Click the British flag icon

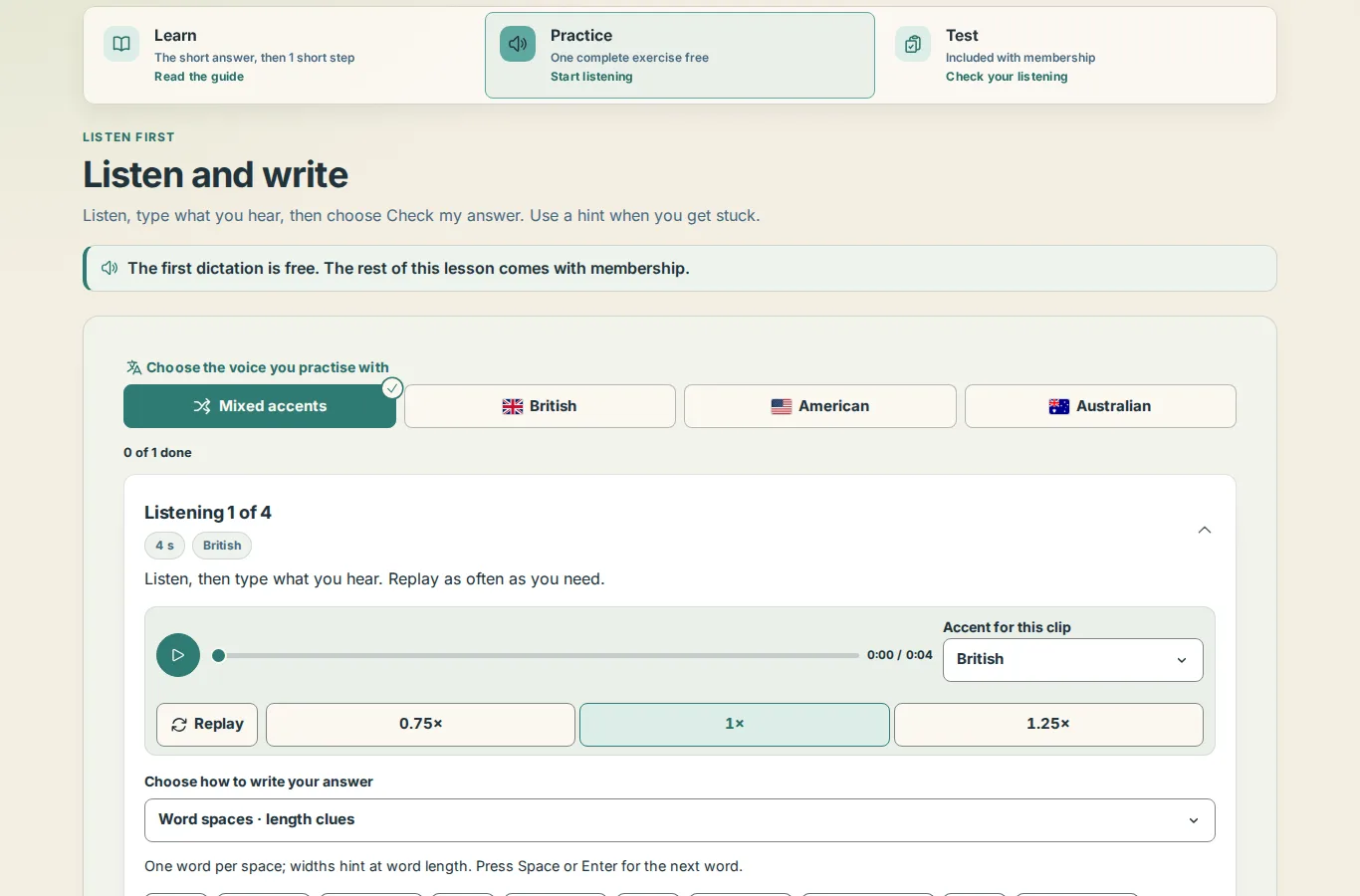click(513, 406)
